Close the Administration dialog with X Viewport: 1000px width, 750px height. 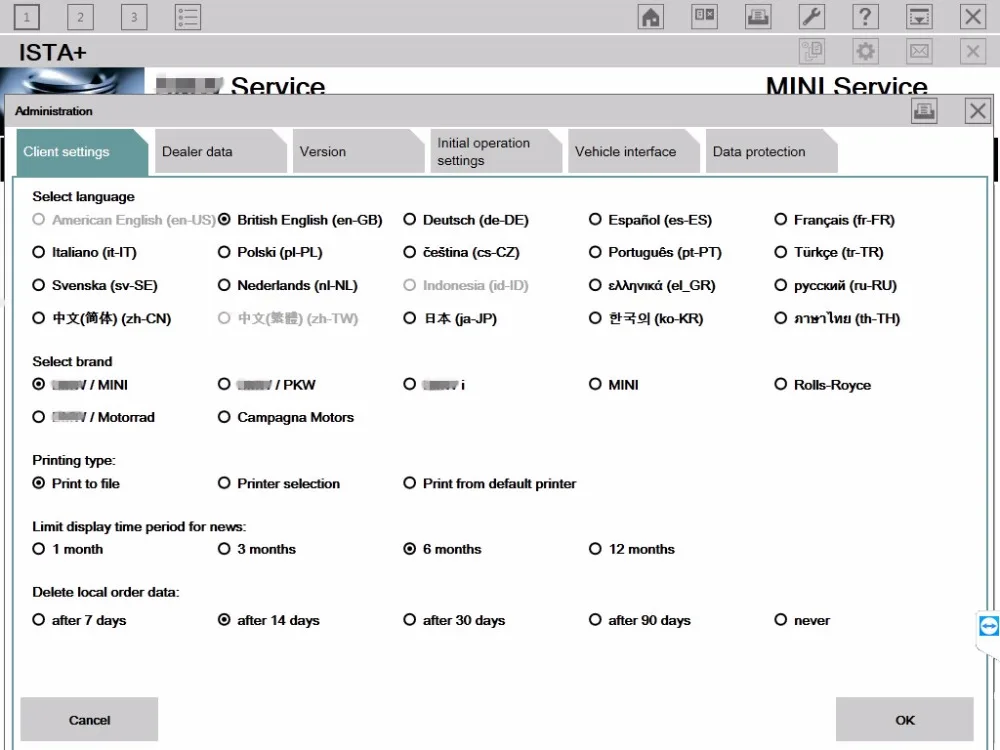[978, 111]
